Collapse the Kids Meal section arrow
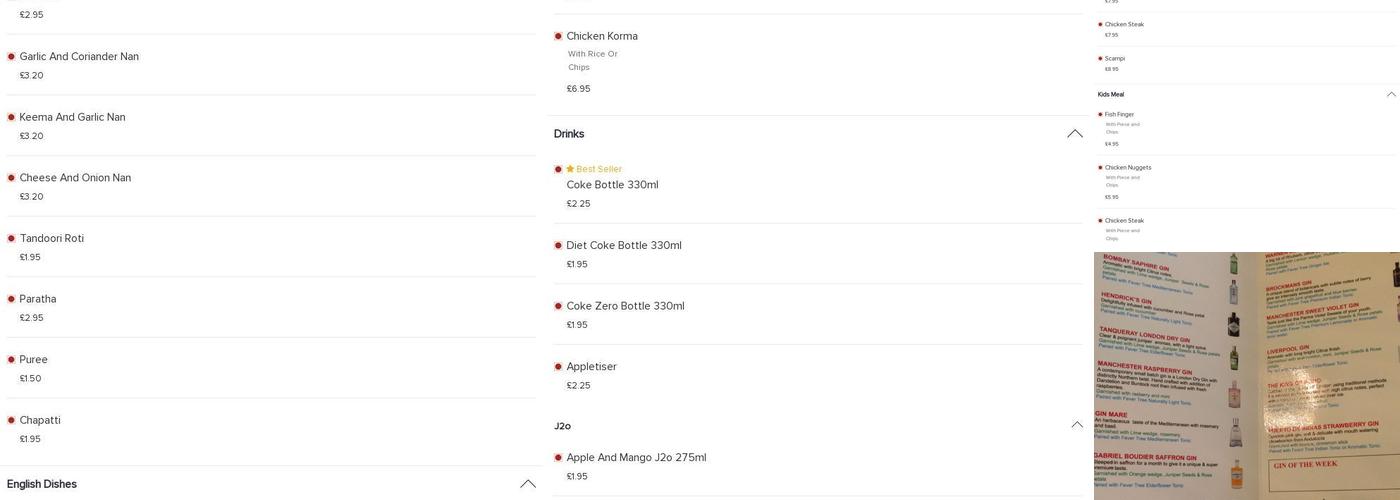Image resolution: width=1400 pixels, height=500 pixels. (x=1391, y=94)
